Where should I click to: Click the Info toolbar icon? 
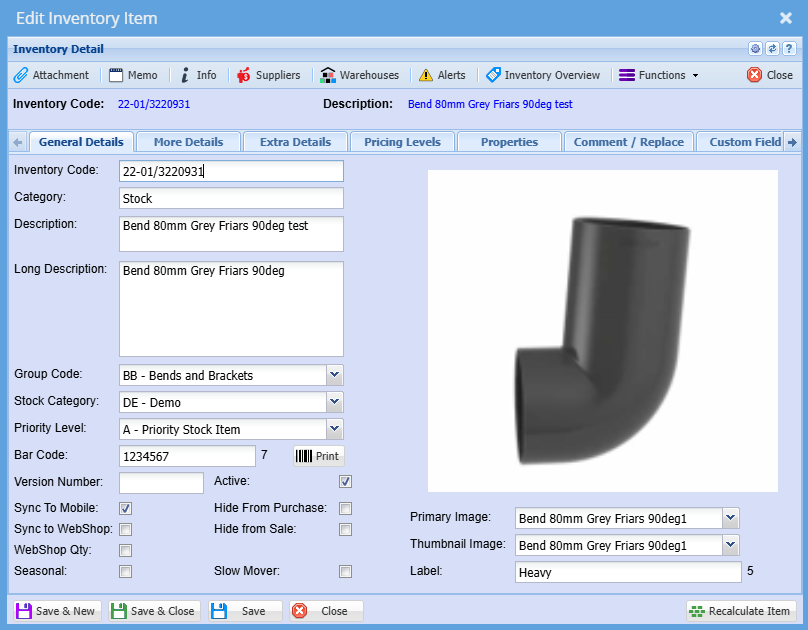198,75
